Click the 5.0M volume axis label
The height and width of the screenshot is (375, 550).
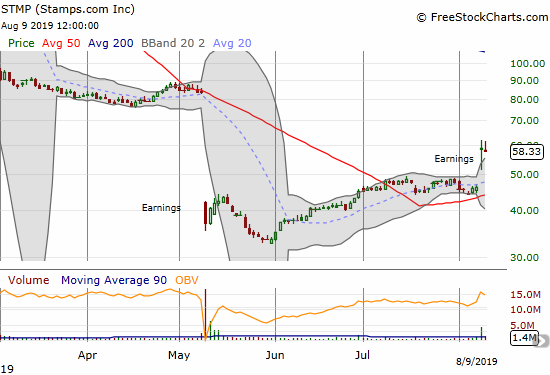[523, 325]
